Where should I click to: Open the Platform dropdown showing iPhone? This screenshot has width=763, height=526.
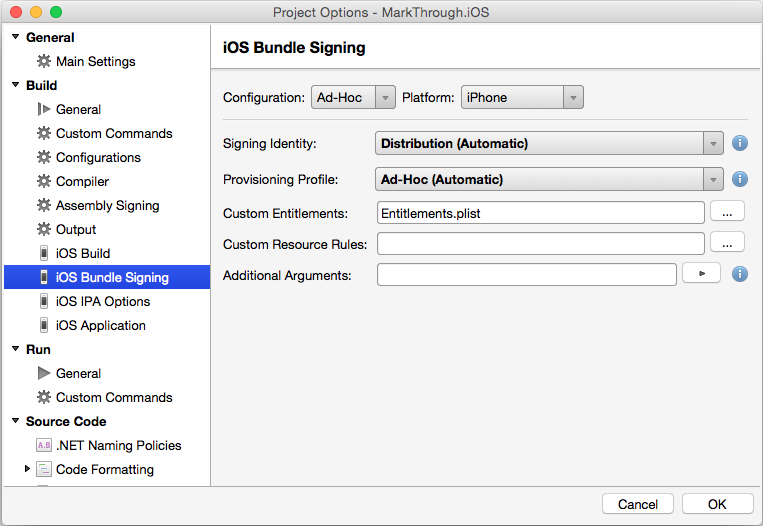521,97
